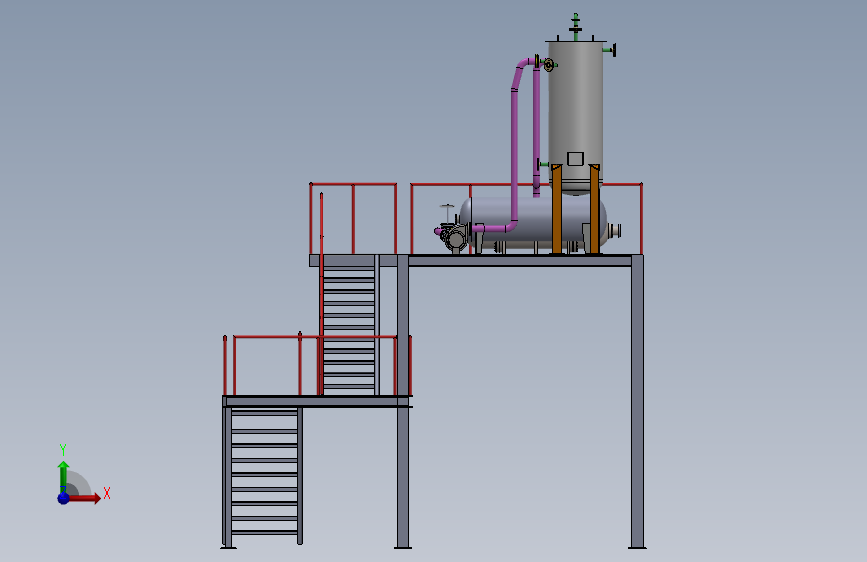Select the right gray platform support column
The image size is (867, 562).
tap(638, 401)
